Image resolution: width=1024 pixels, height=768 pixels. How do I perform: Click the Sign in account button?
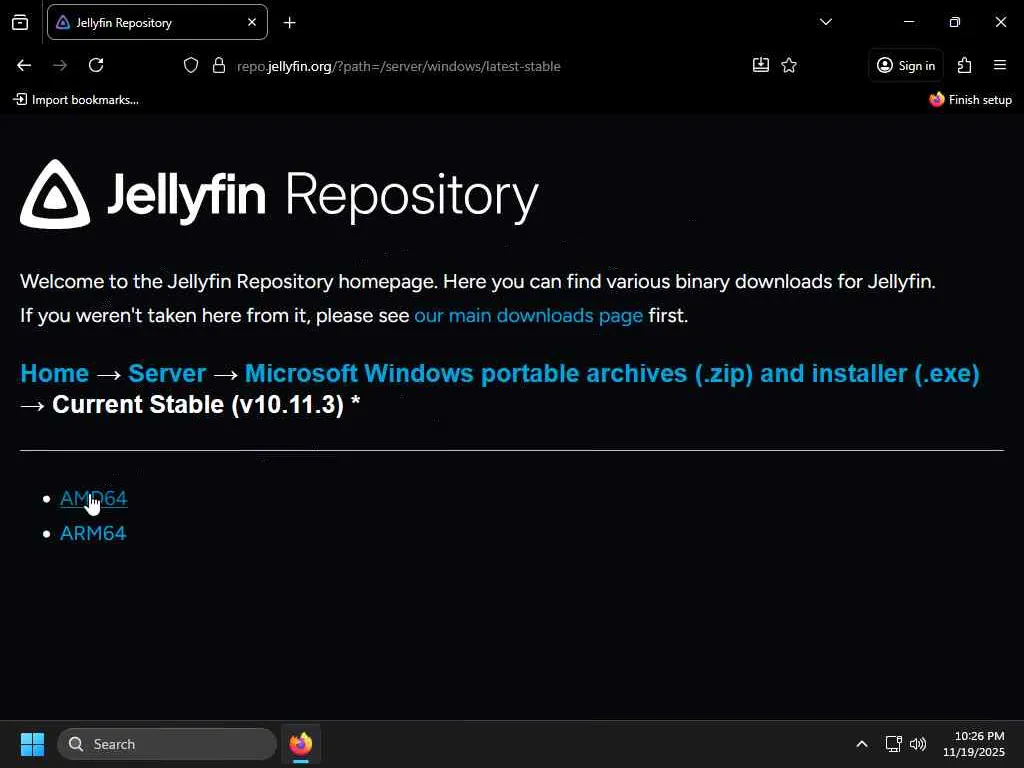point(906,65)
